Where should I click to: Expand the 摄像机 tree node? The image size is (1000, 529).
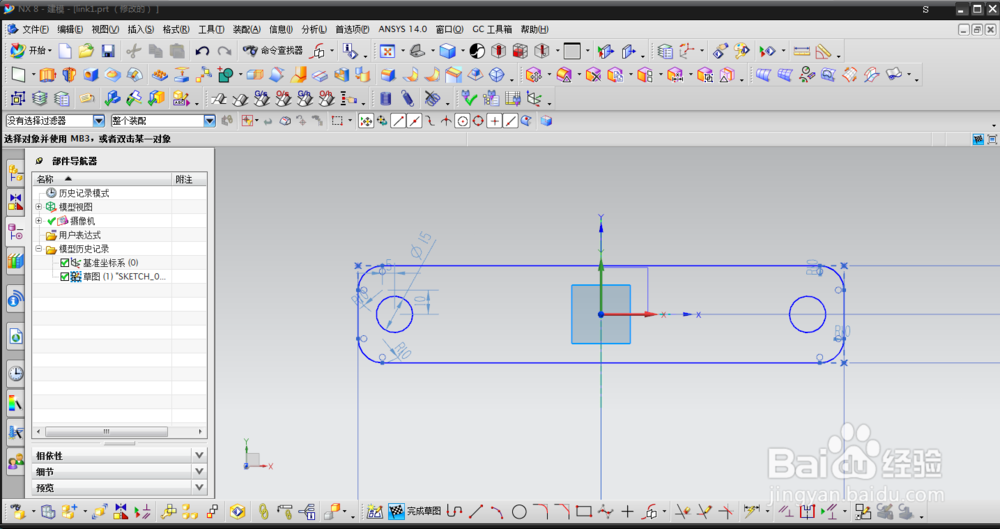pyautogui.click(x=39, y=221)
